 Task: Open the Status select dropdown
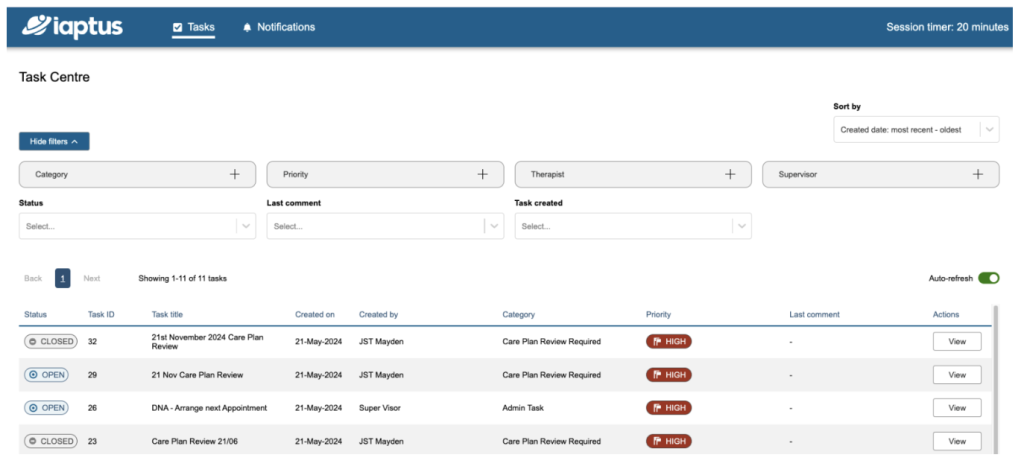(x=137, y=227)
